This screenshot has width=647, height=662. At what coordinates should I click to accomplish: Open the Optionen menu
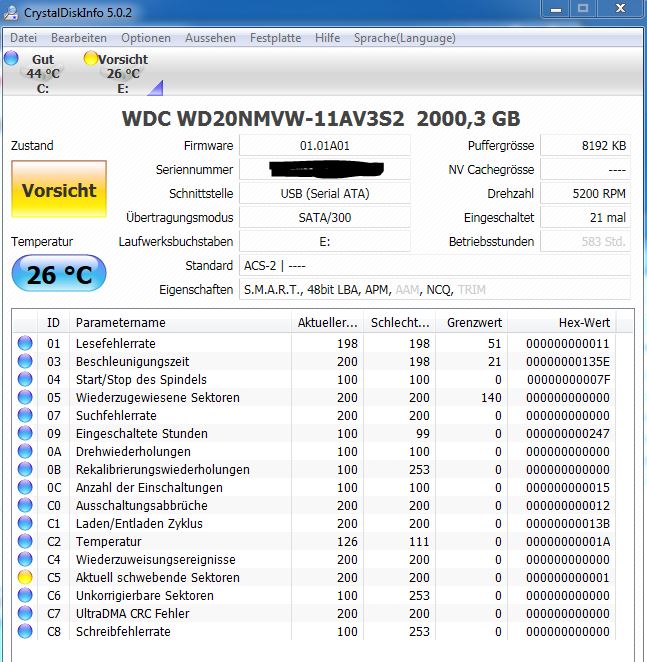pyautogui.click(x=146, y=38)
